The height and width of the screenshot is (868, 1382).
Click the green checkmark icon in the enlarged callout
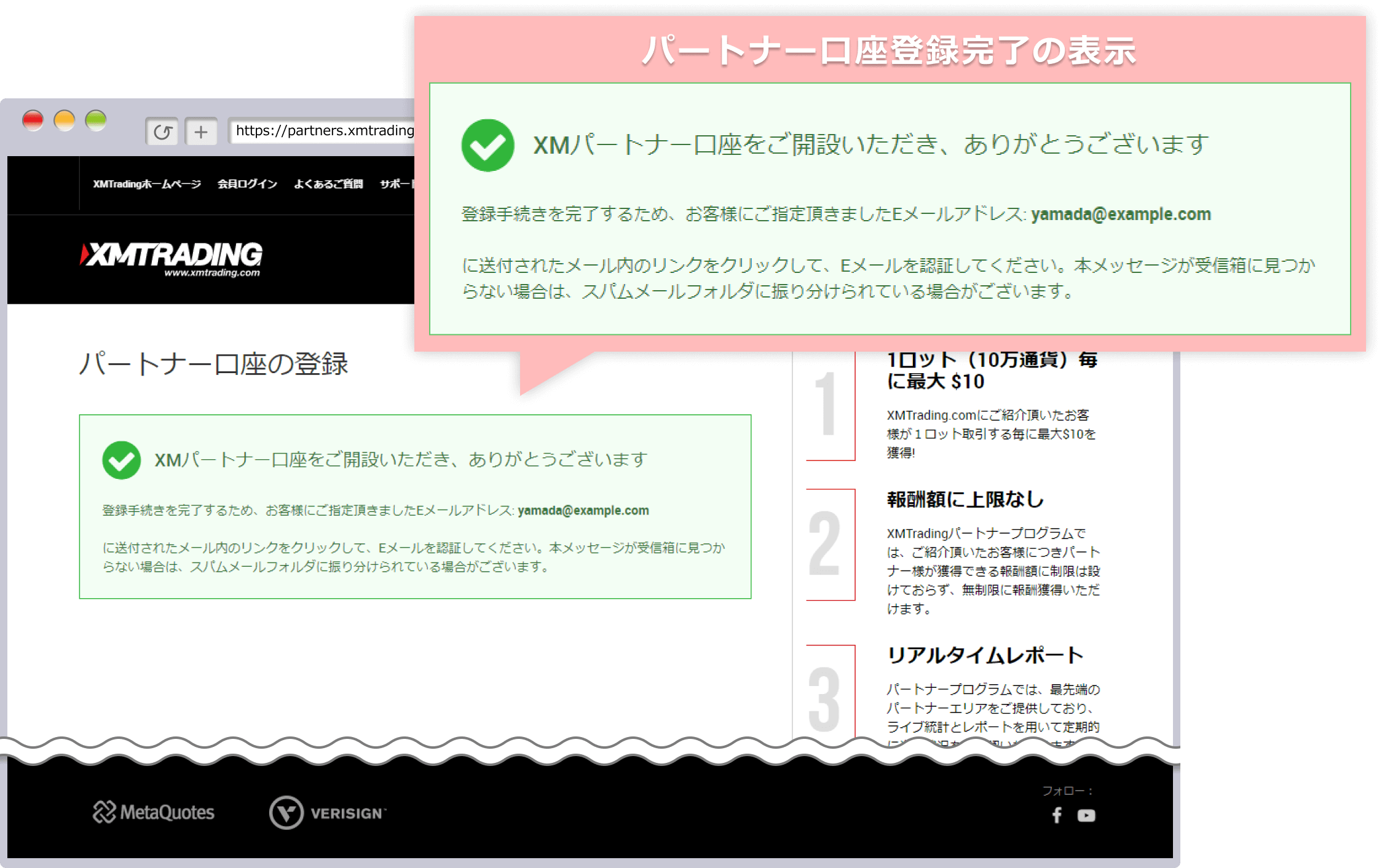(x=488, y=145)
